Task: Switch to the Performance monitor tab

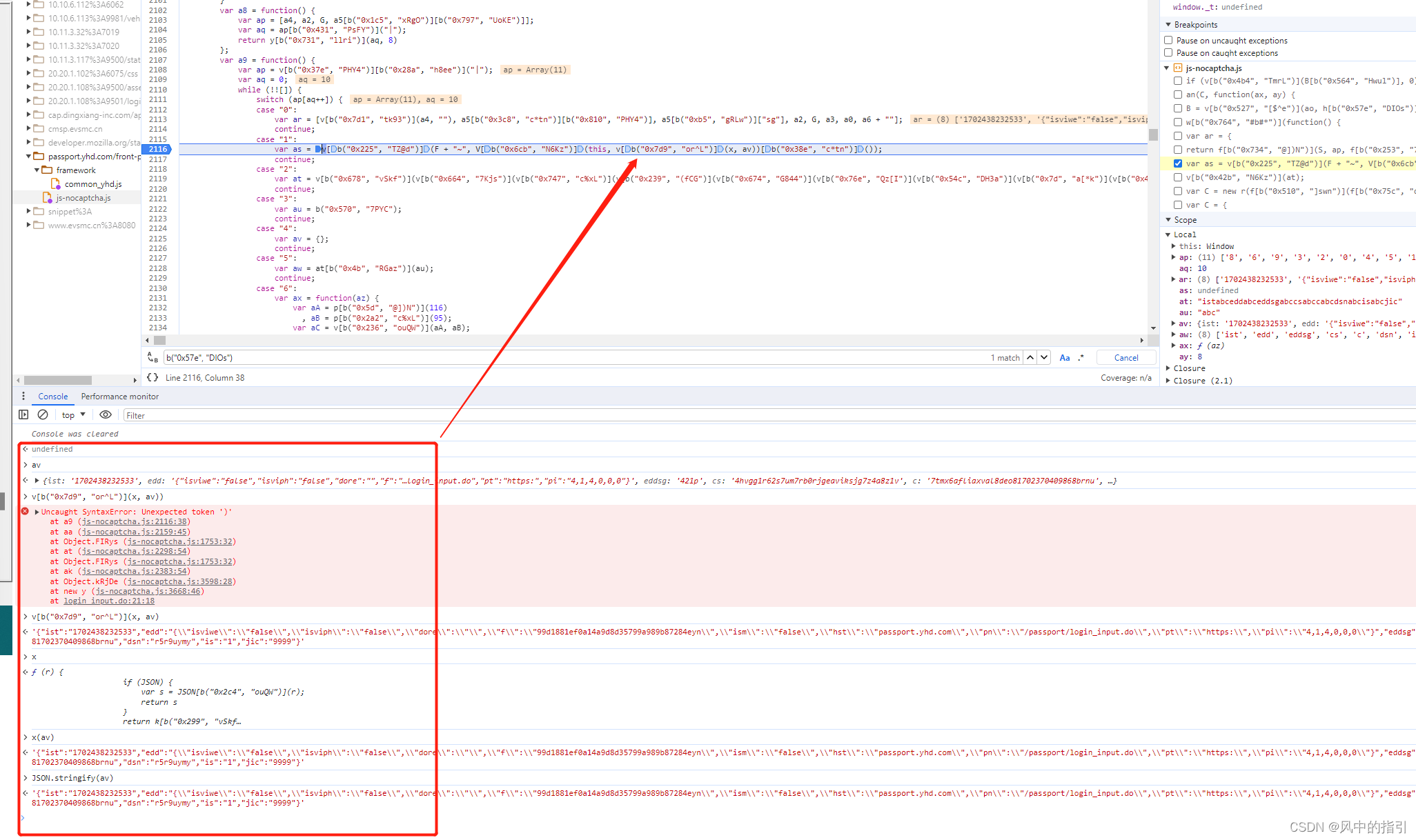Action: click(x=120, y=396)
